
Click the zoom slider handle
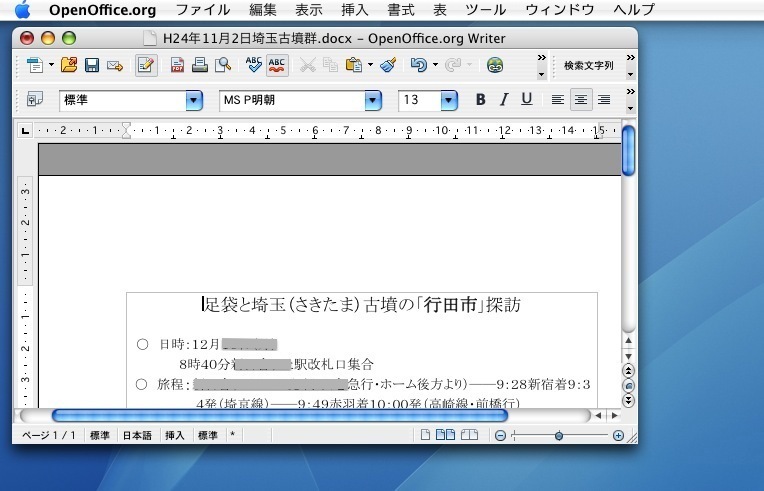pos(559,436)
